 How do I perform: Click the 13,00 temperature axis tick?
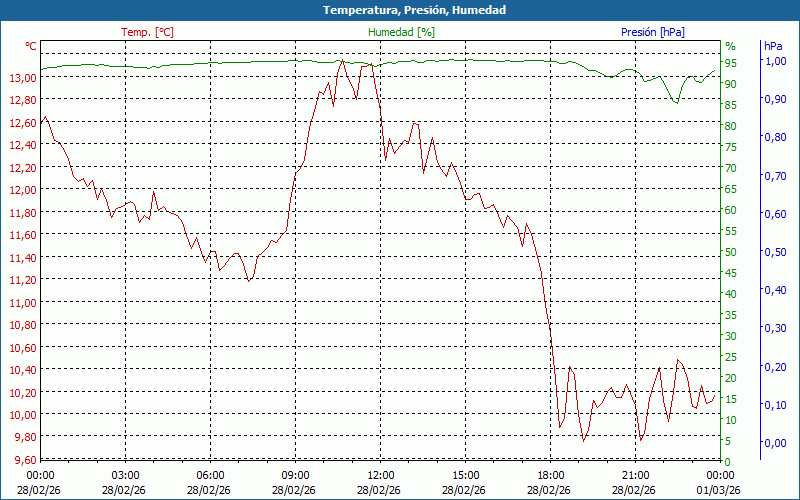pos(24,78)
